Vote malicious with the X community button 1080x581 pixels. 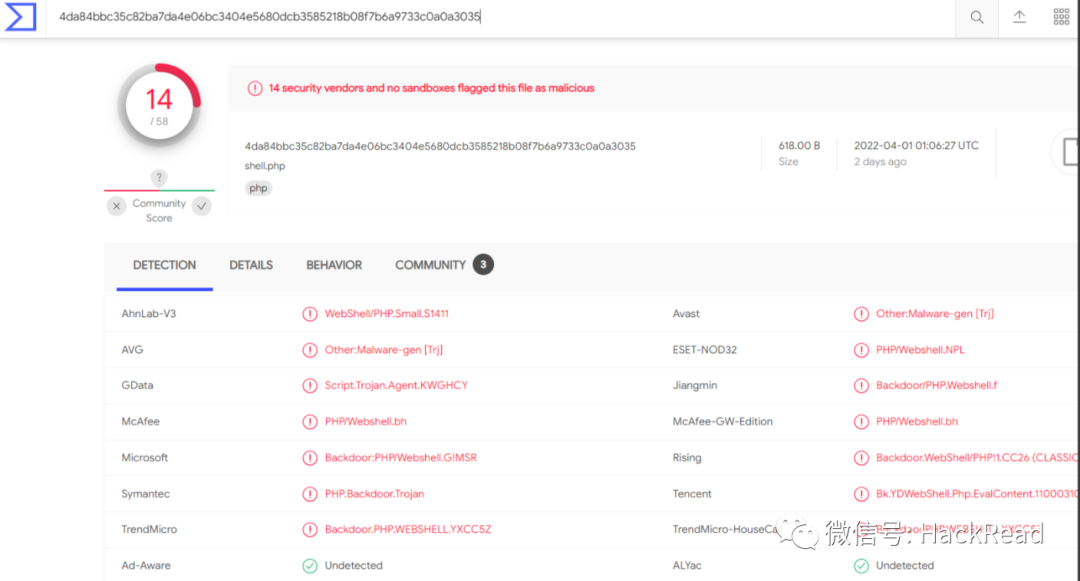click(116, 206)
